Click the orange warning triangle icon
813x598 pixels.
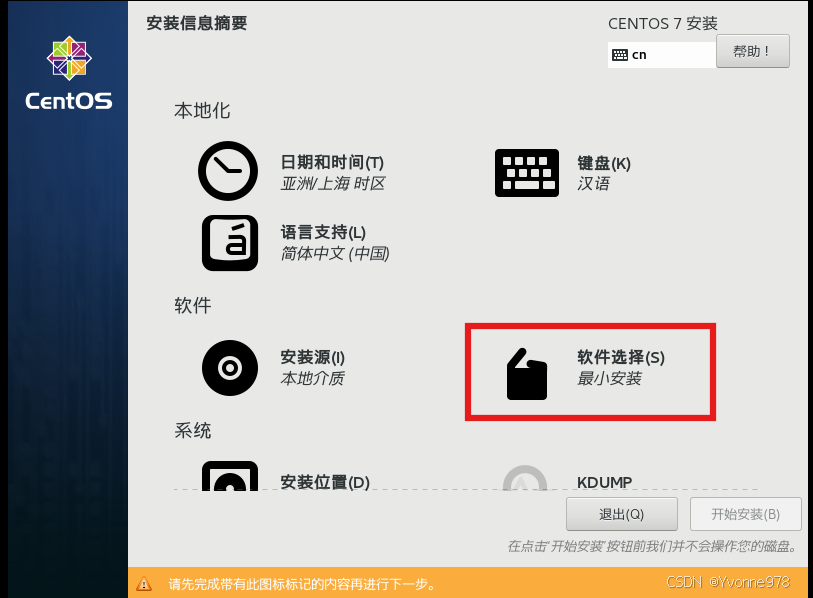click(144, 584)
